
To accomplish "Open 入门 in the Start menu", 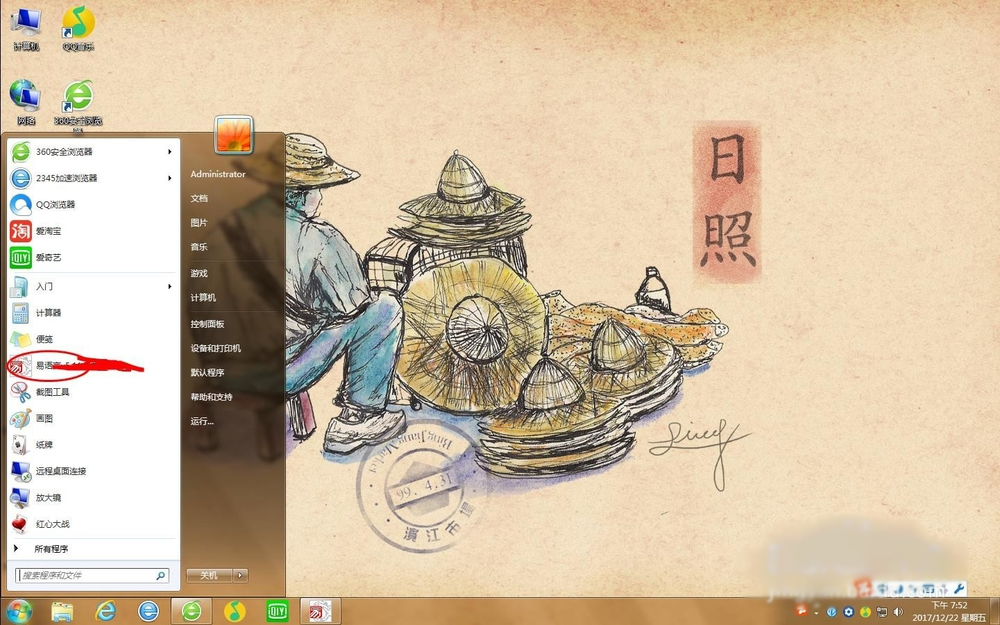I will tap(92, 286).
